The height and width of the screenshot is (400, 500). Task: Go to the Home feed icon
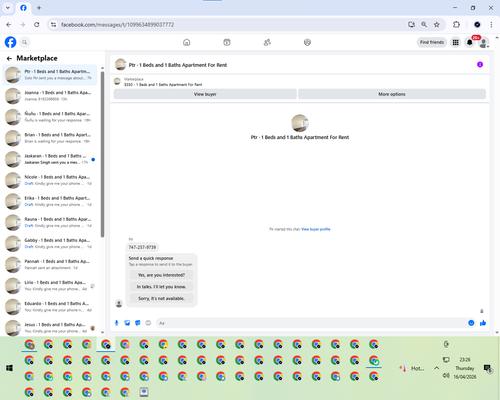click(x=187, y=42)
